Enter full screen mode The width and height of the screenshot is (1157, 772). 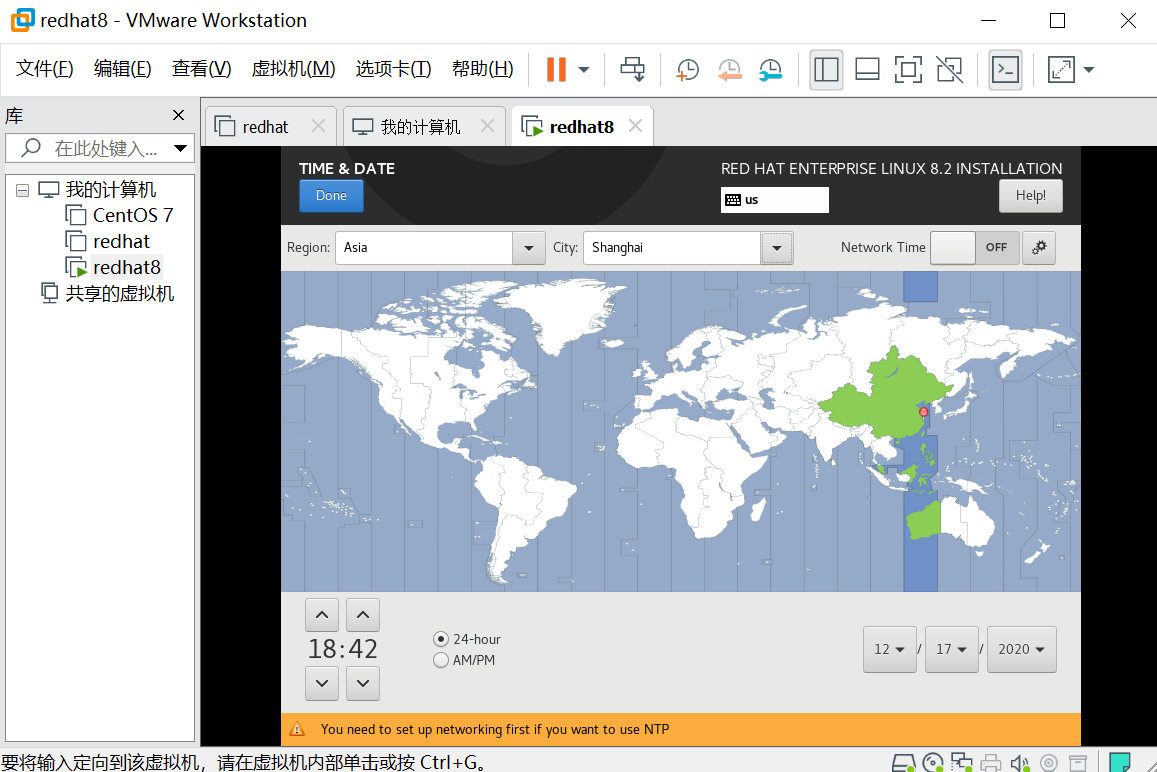click(908, 69)
